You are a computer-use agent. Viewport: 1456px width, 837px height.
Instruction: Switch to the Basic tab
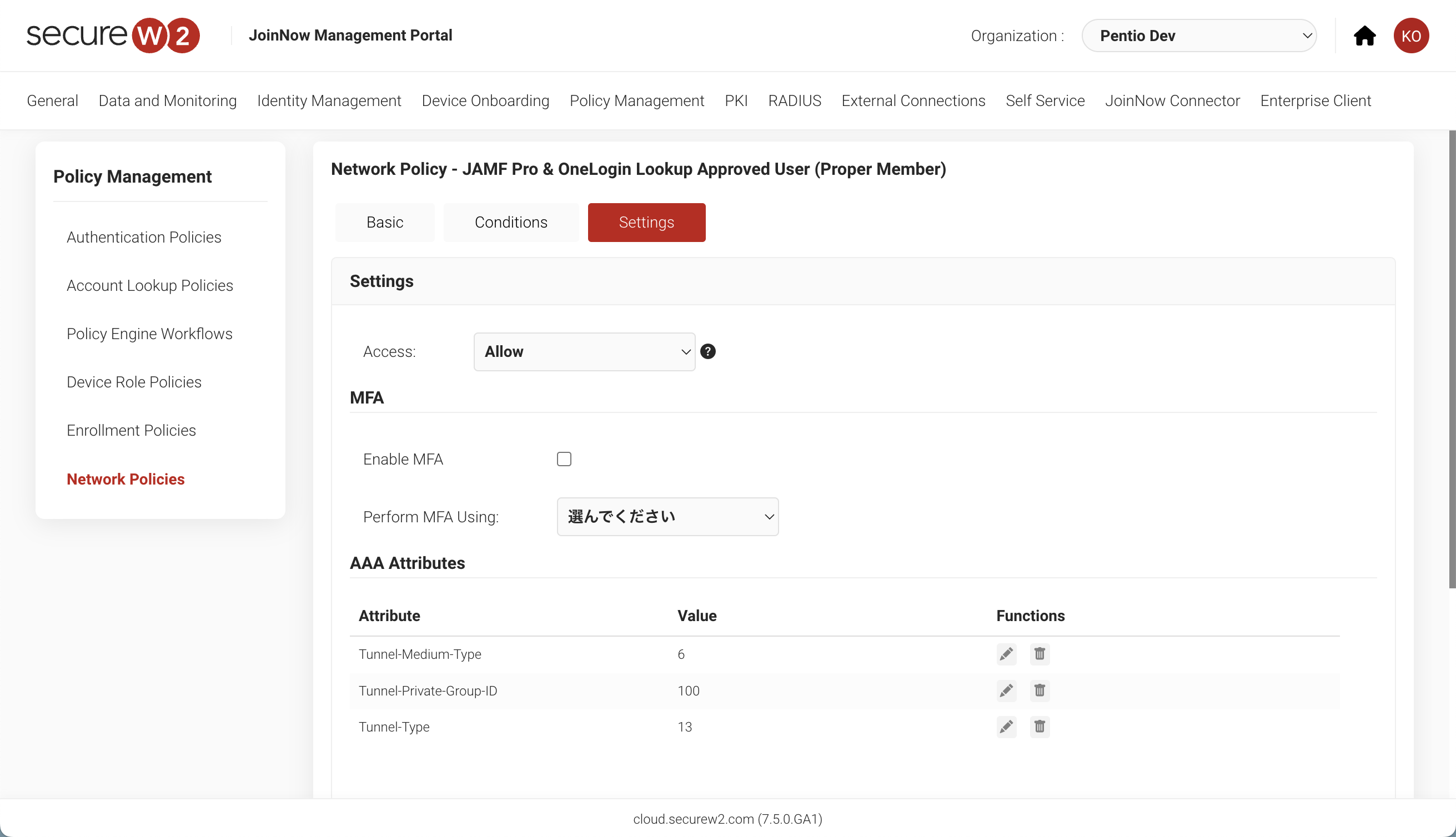(x=385, y=223)
